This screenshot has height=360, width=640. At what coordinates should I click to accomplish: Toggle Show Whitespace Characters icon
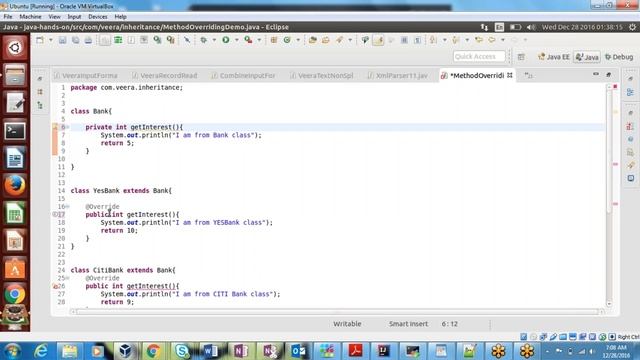(x=417, y=40)
